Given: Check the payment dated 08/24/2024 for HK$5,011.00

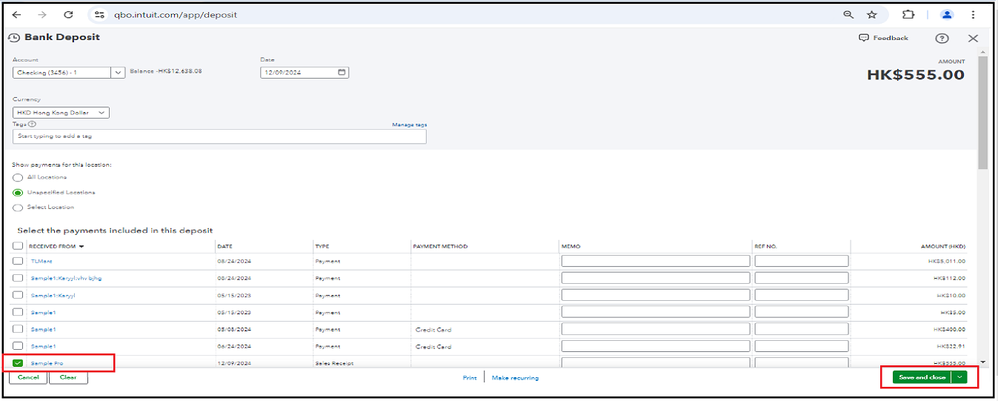Looking at the screenshot, I should [x=18, y=261].
